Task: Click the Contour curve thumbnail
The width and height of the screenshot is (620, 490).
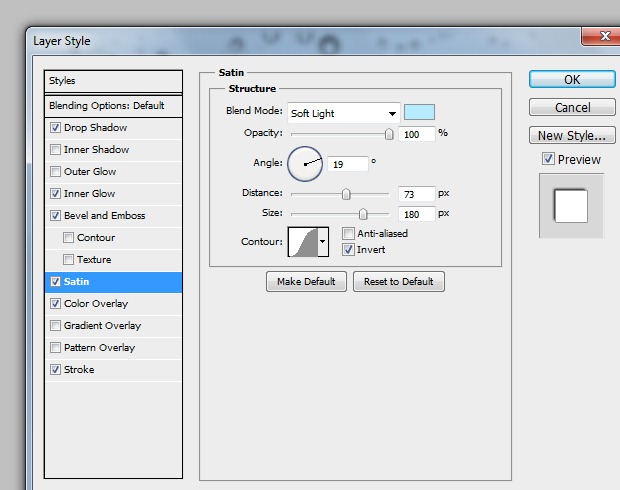Action: click(303, 242)
